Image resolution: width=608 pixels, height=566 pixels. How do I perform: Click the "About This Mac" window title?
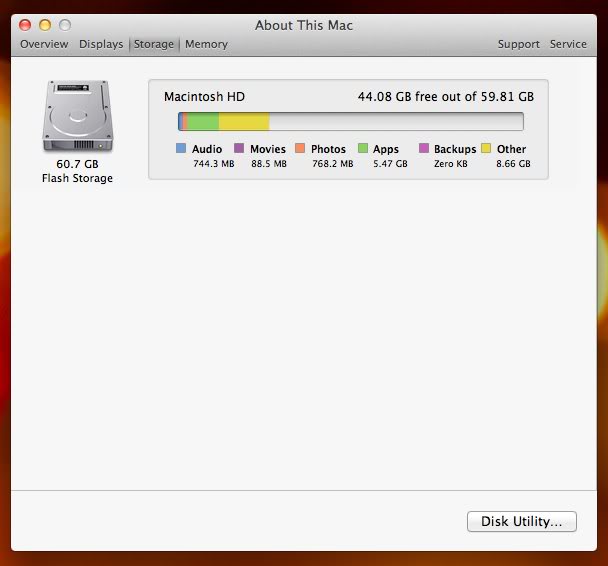[x=304, y=25]
